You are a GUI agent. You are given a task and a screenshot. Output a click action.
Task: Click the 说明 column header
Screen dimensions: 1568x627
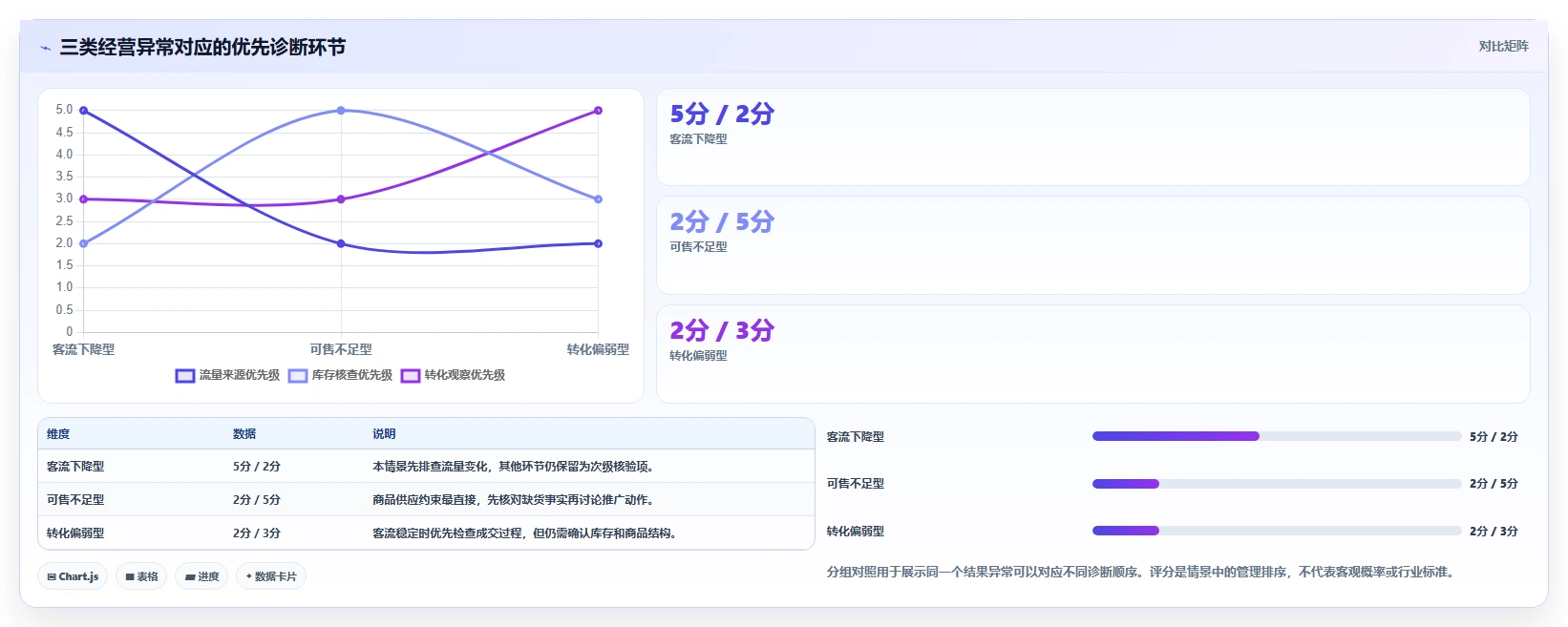pos(384,434)
